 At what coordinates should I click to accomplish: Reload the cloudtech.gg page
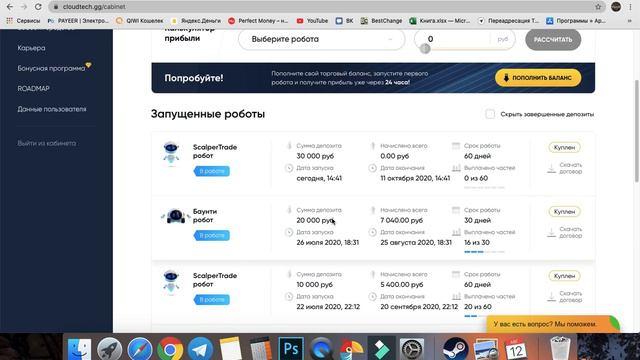(x=38, y=7)
